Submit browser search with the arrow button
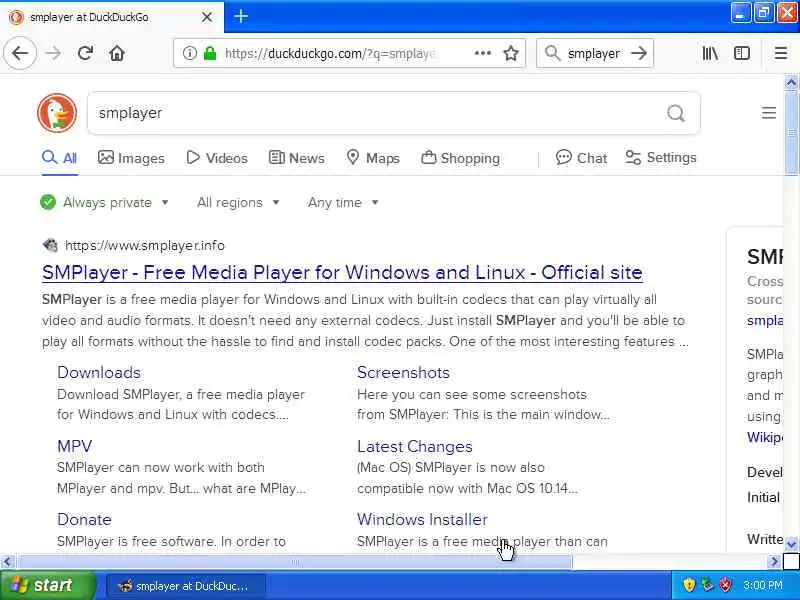The image size is (800, 600). 639,53
